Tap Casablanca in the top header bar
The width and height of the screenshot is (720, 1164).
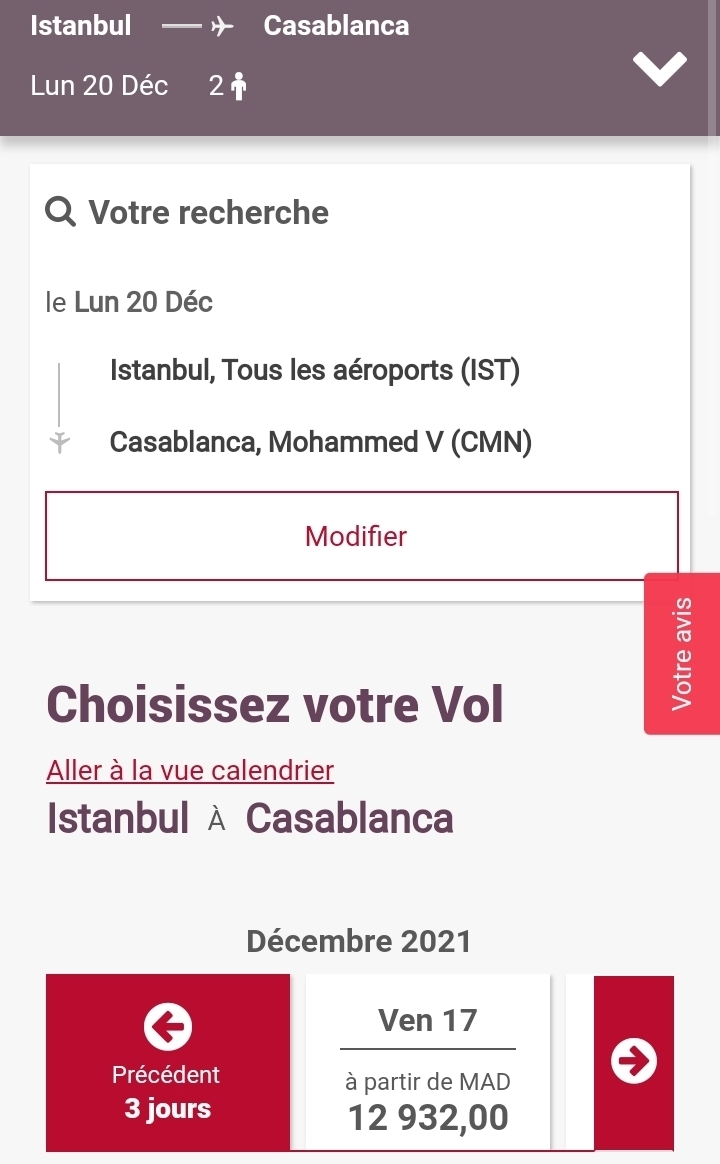pos(336,26)
